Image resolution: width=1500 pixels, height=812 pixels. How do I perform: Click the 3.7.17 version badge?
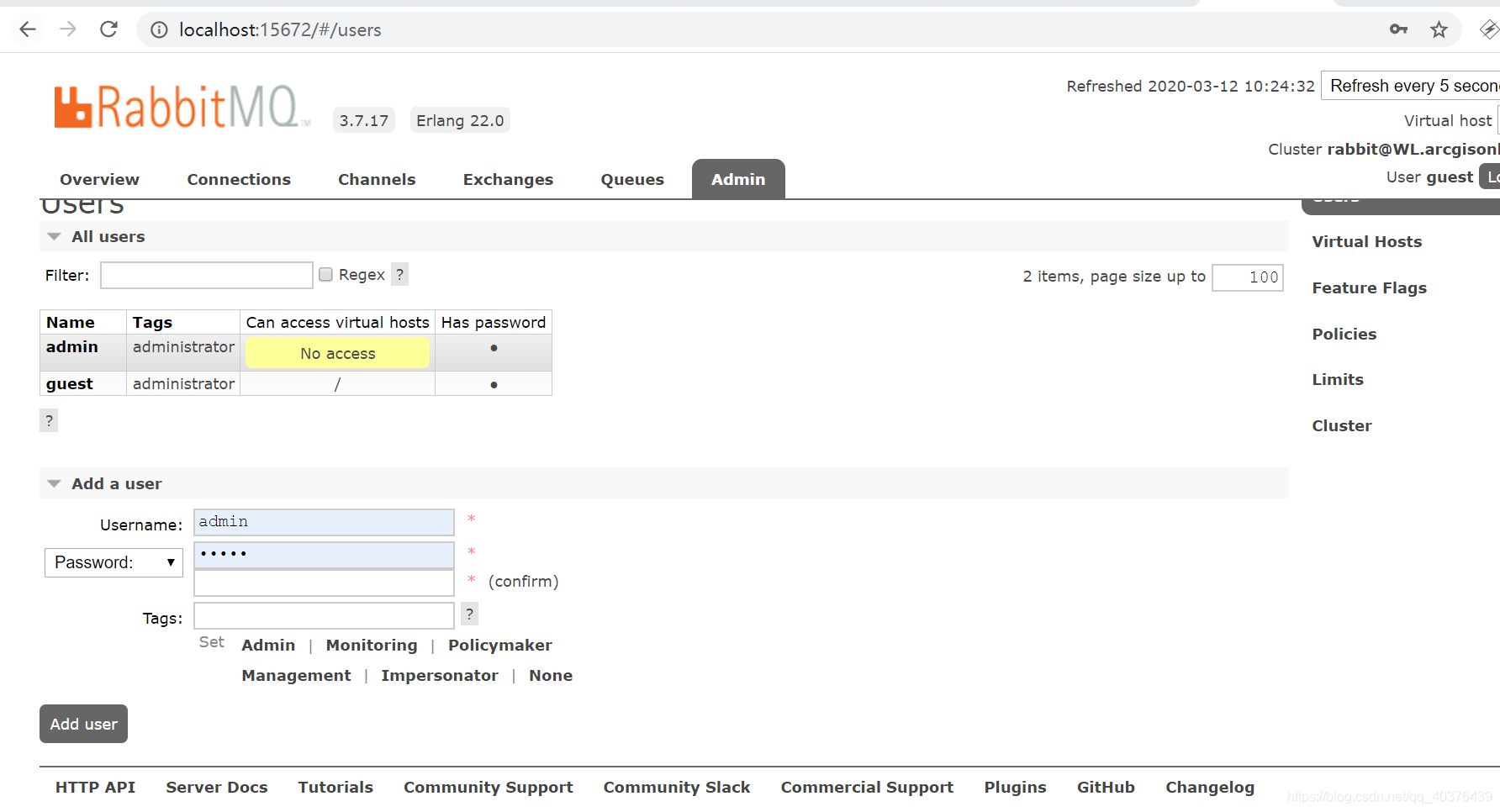click(x=364, y=120)
